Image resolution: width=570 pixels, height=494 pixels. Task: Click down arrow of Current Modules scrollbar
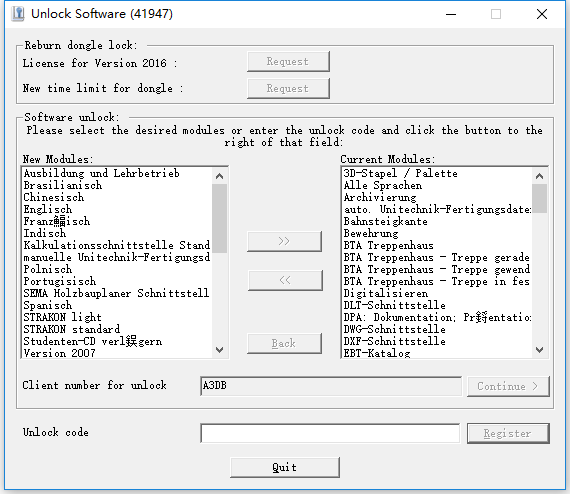pos(539,350)
